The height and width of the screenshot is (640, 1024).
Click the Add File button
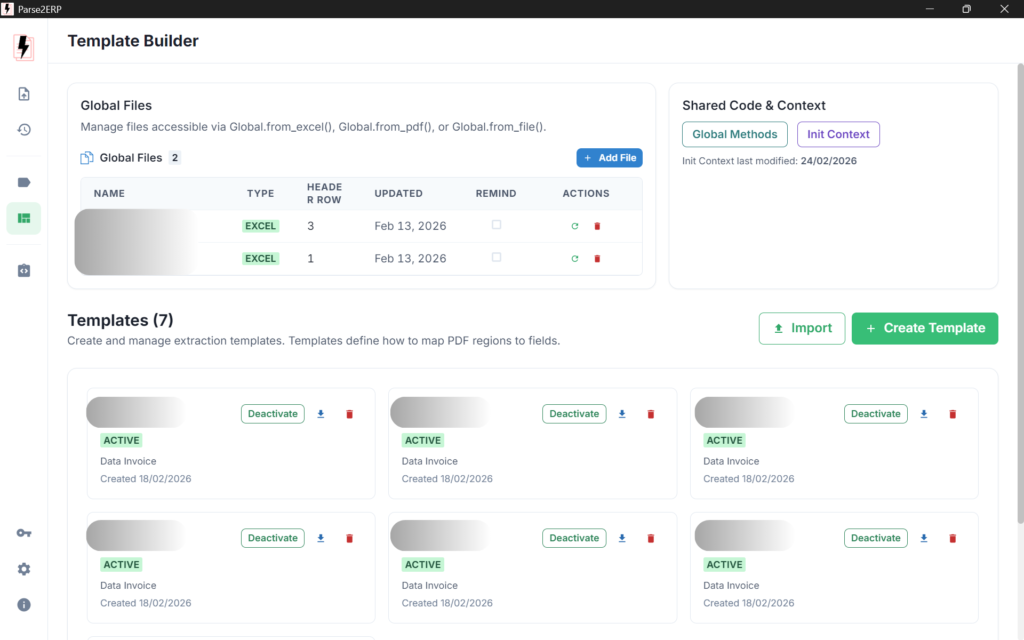point(609,158)
